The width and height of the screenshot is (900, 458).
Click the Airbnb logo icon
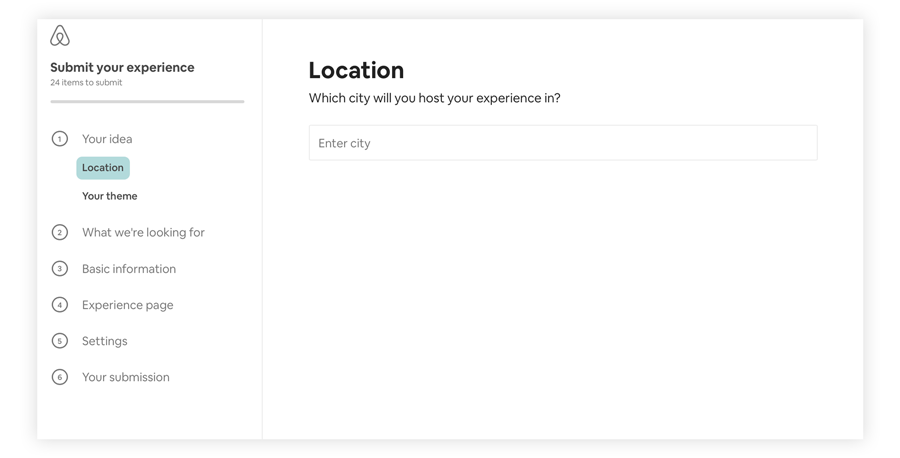60,36
